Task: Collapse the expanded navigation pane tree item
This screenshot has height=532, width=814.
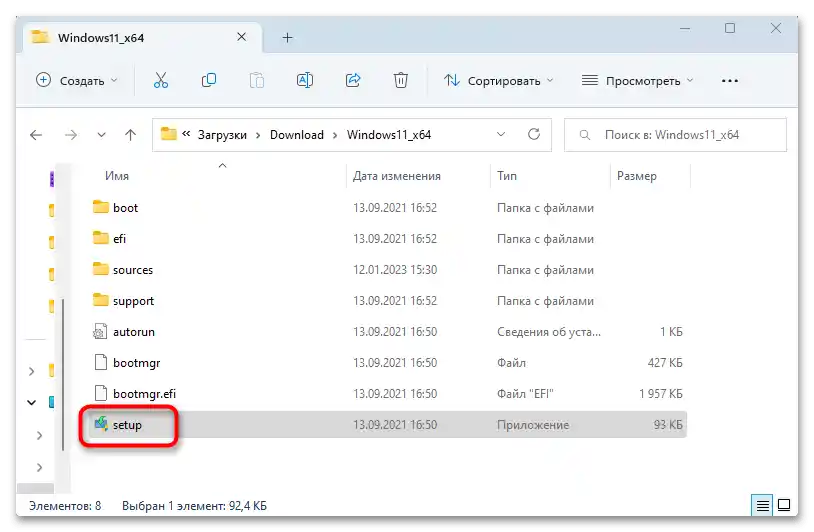Action: pos(32,402)
